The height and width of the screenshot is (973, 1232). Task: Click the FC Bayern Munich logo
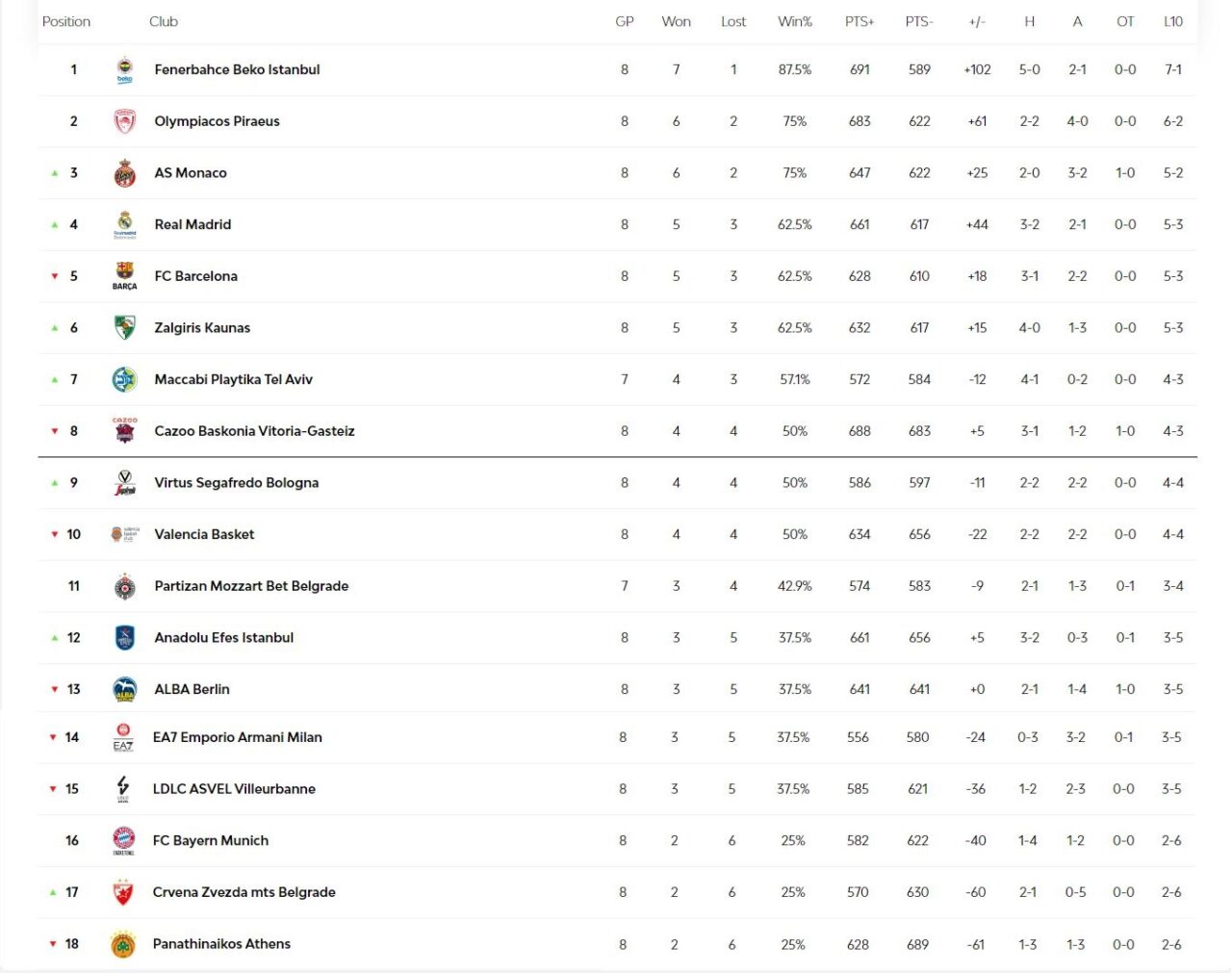click(123, 840)
